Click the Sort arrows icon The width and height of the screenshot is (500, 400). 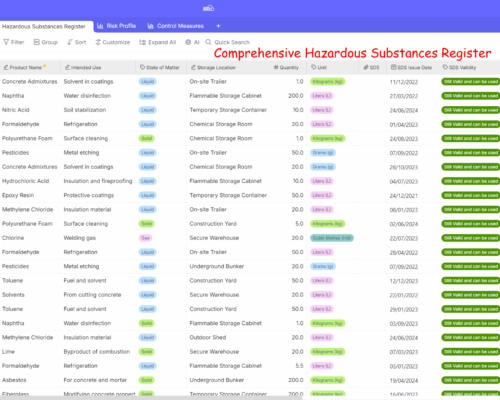(x=70, y=42)
